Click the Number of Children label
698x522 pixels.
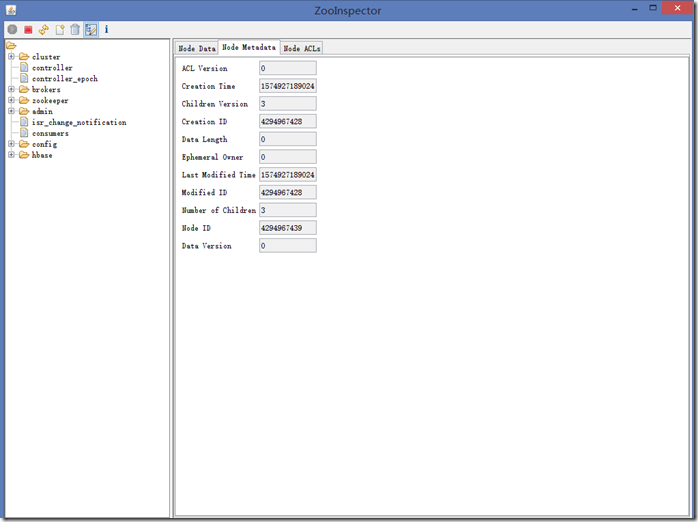[219, 210]
